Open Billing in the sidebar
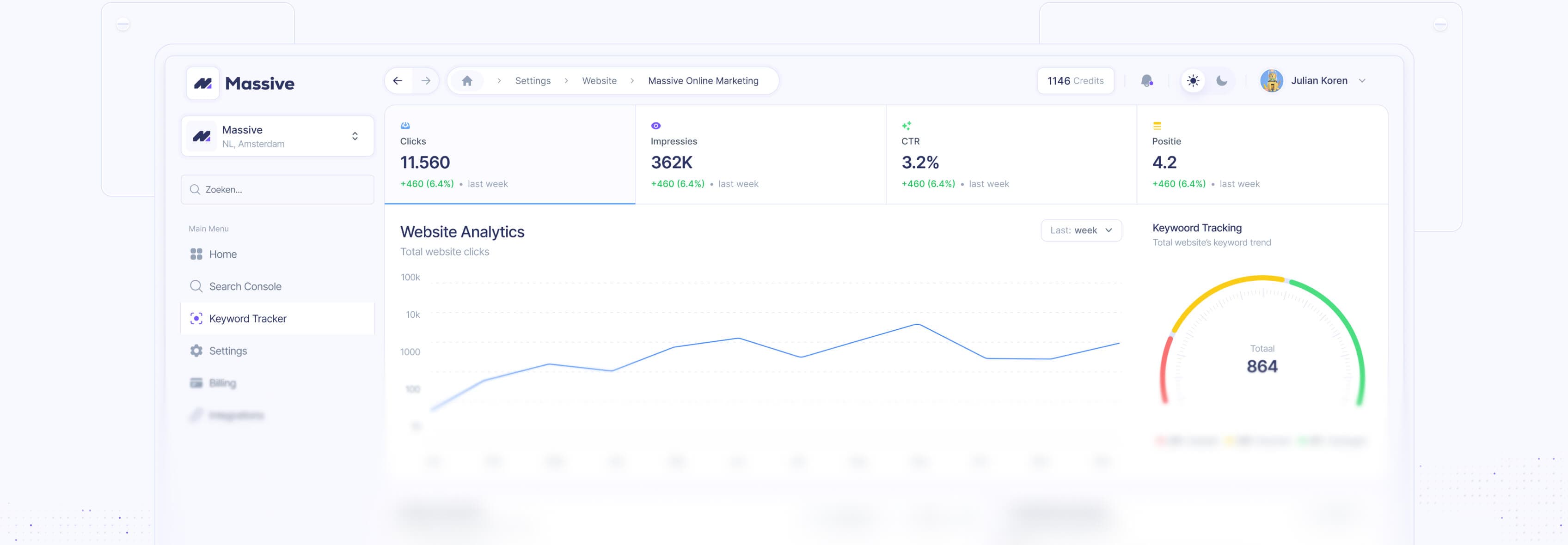The image size is (1568, 545). (277, 383)
